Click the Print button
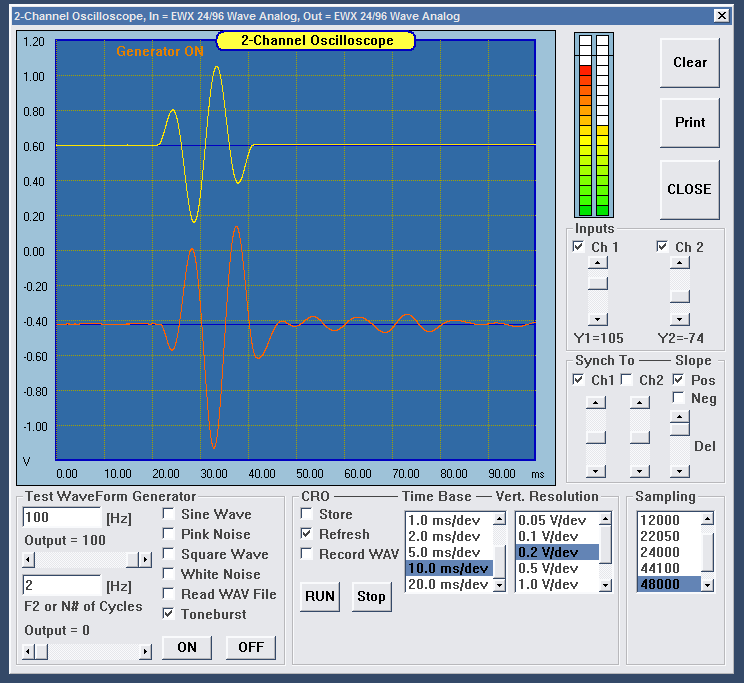This screenshot has height=683, width=744. tap(689, 122)
